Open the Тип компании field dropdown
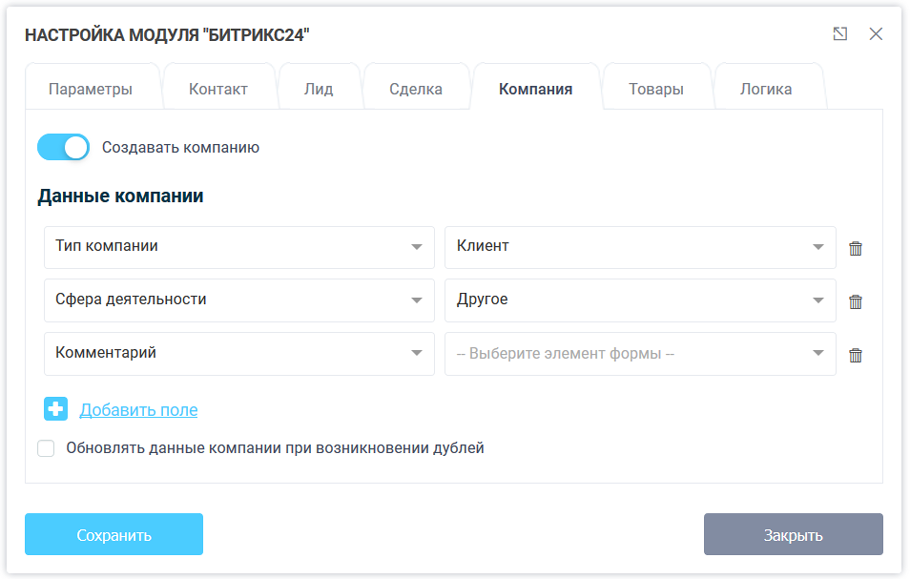Image resolution: width=910 pixels, height=579 pixels. 238,247
